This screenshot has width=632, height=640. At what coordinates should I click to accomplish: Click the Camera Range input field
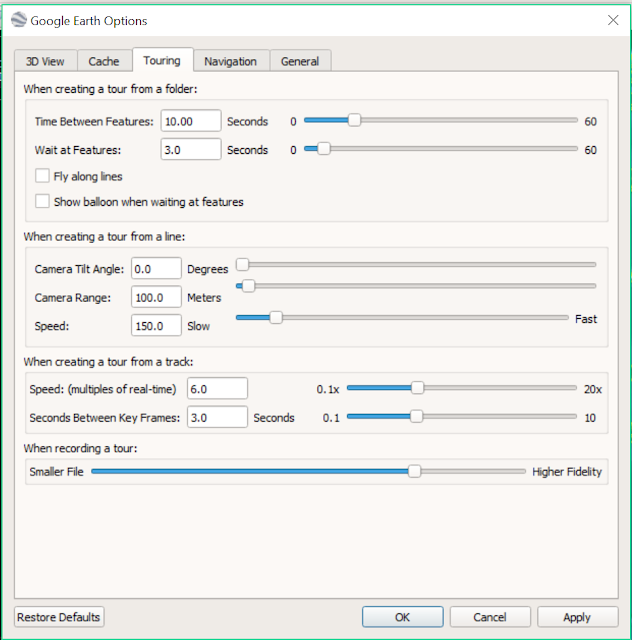coord(156,297)
